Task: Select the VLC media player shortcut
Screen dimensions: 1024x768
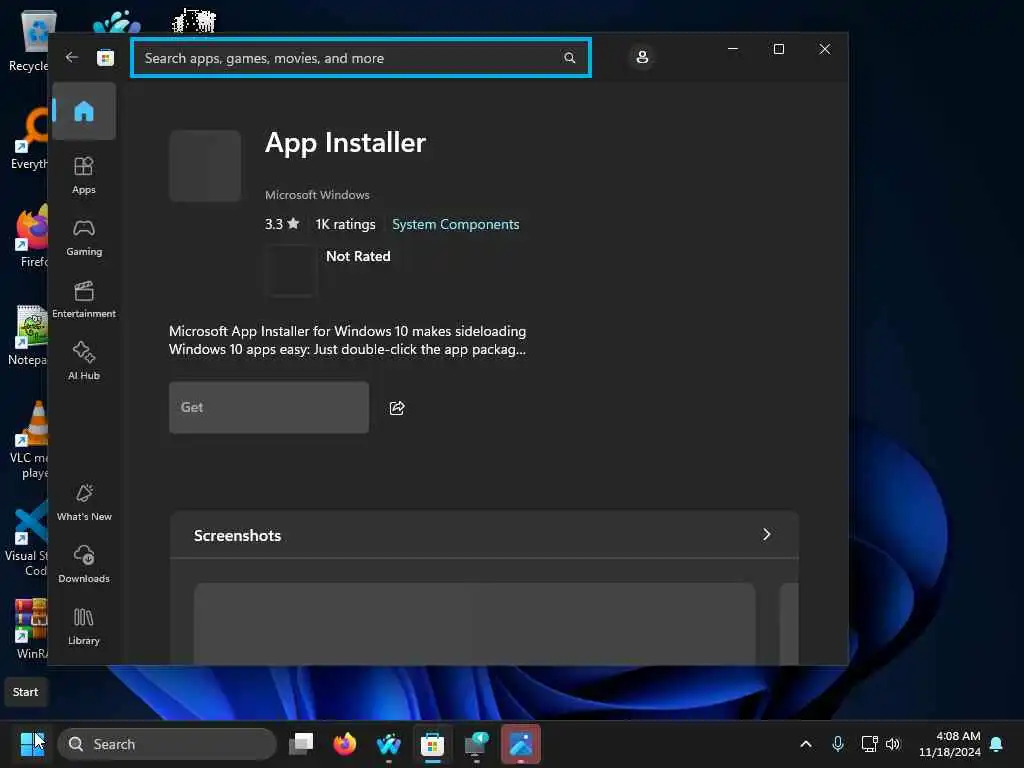Action: 30,440
